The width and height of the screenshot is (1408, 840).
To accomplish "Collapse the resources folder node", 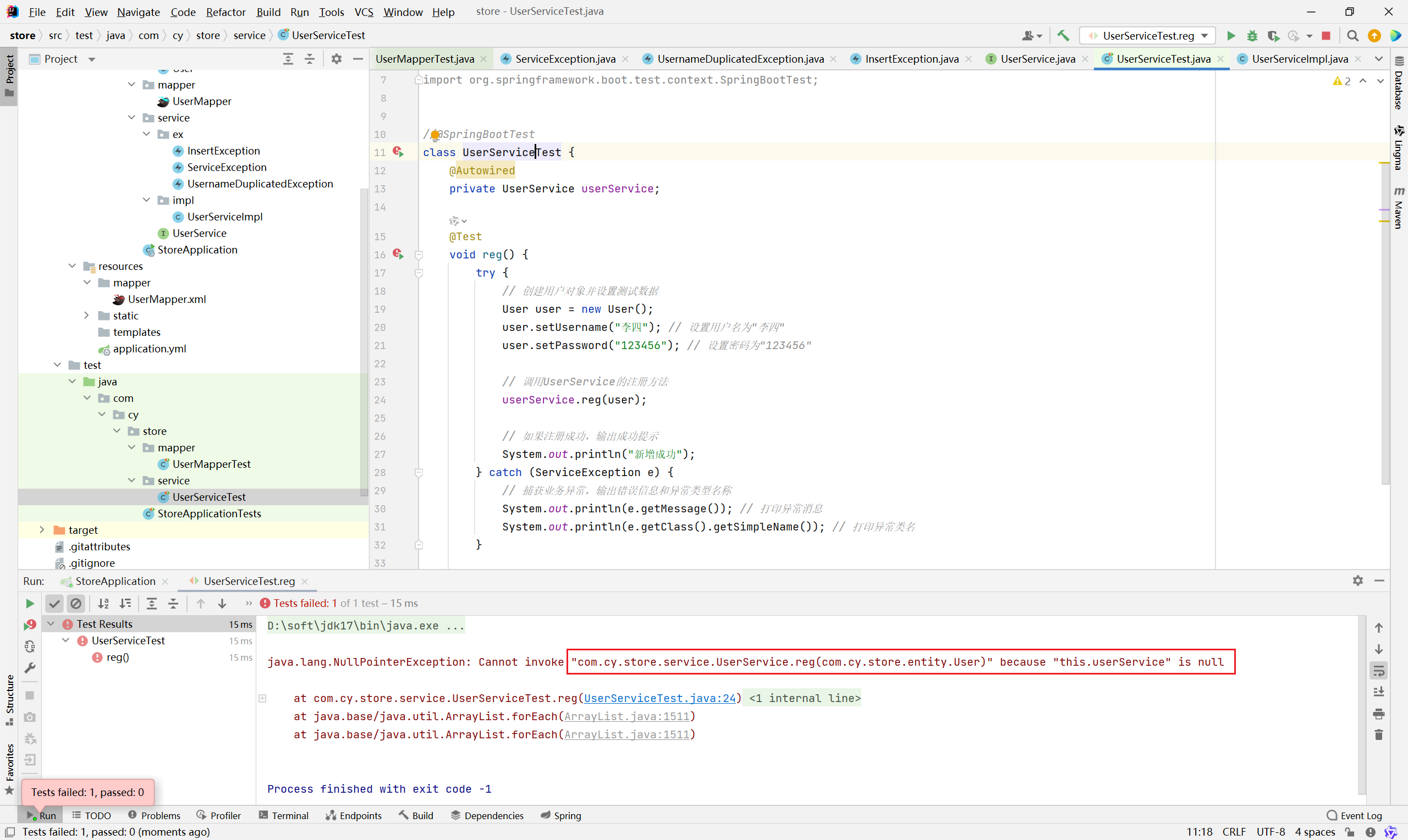I will point(72,266).
